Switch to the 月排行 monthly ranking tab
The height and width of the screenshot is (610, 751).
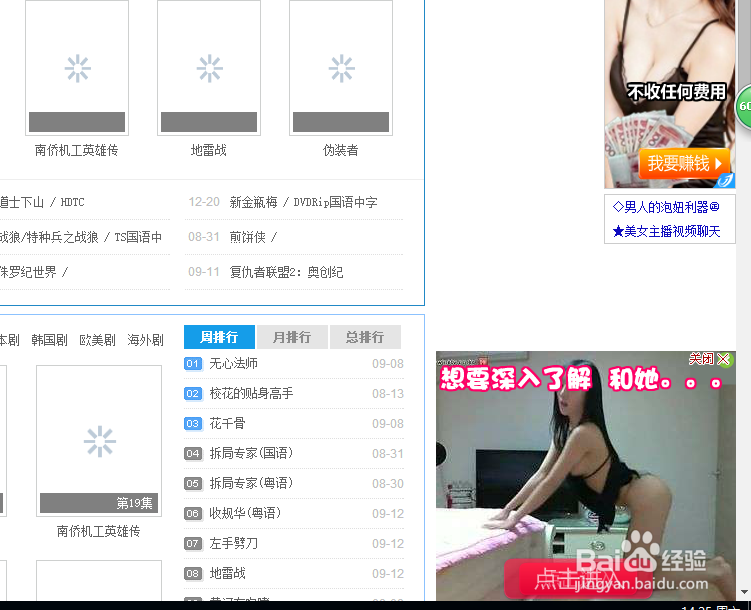coord(292,337)
